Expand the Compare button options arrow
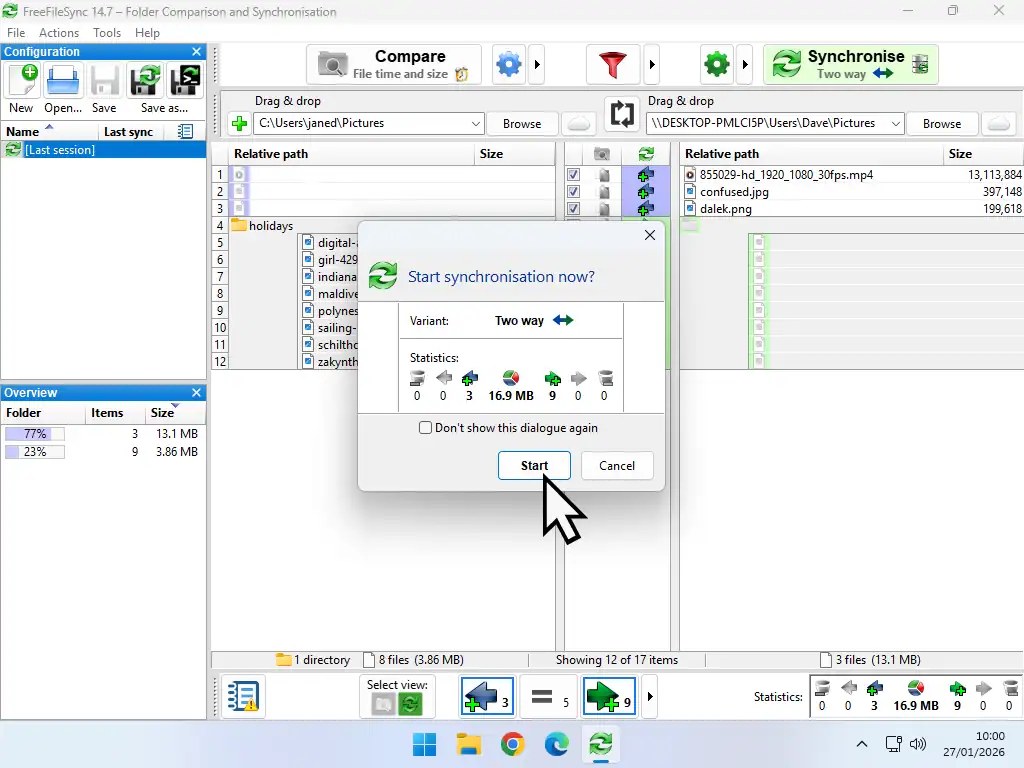The width and height of the screenshot is (1024, 768). click(537, 63)
